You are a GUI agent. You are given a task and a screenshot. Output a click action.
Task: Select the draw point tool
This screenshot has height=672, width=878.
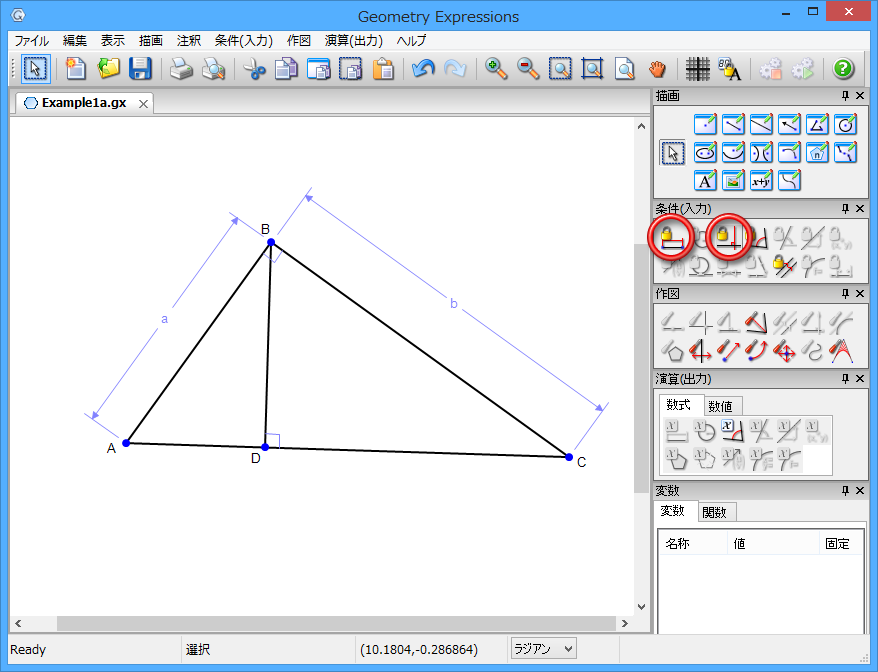pyautogui.click(x=706, y=125)
